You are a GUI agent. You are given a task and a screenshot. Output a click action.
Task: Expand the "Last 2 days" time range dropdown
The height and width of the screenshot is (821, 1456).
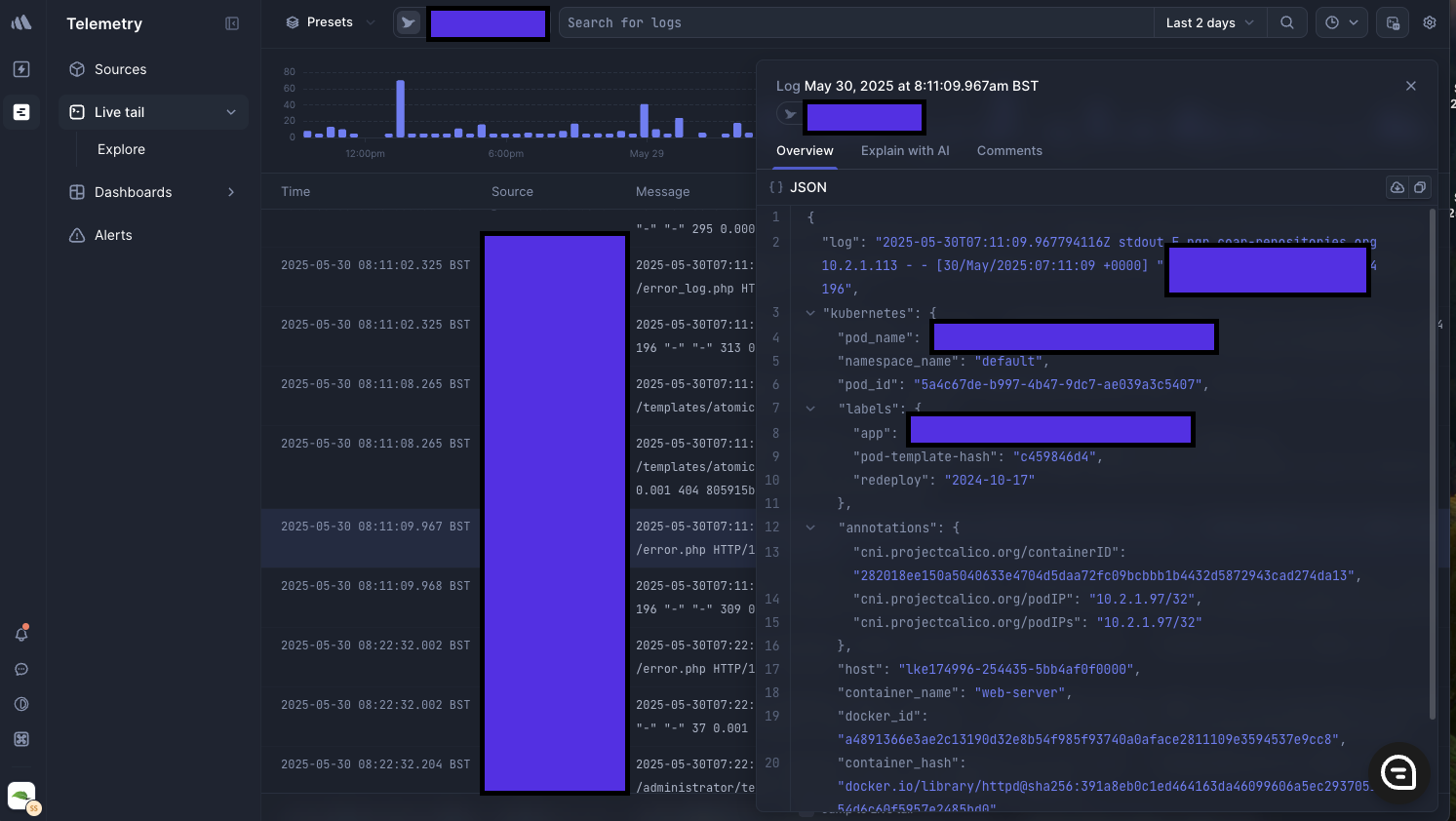point(1209,21)
